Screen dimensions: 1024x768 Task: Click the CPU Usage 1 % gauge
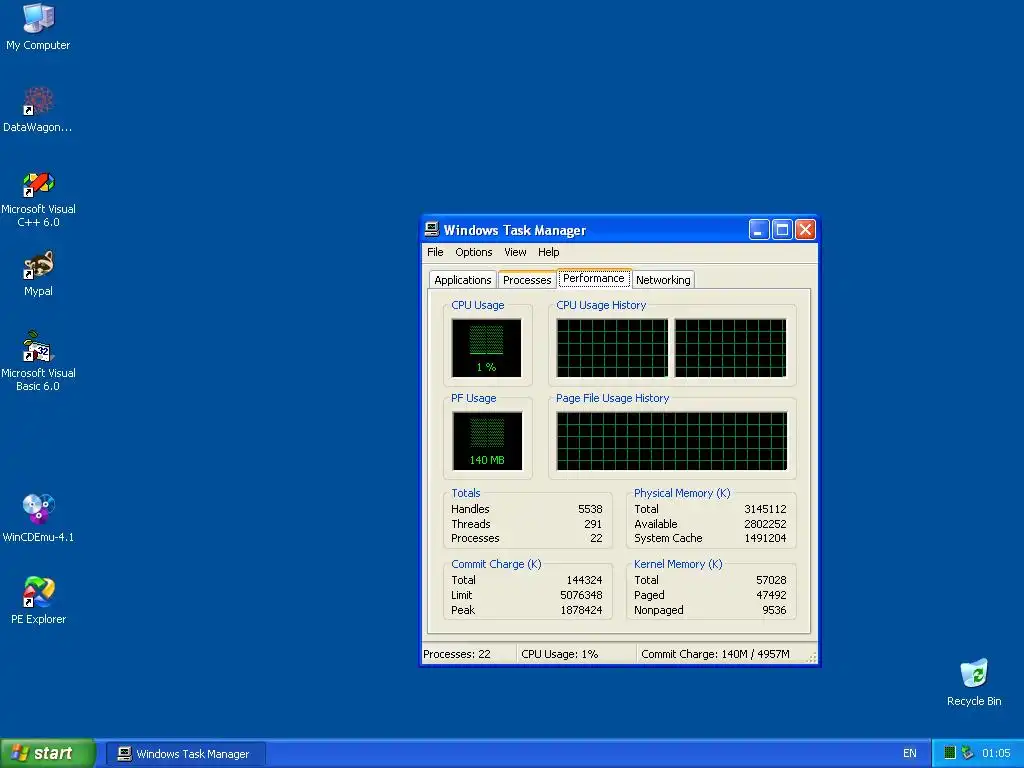point(487,348)
